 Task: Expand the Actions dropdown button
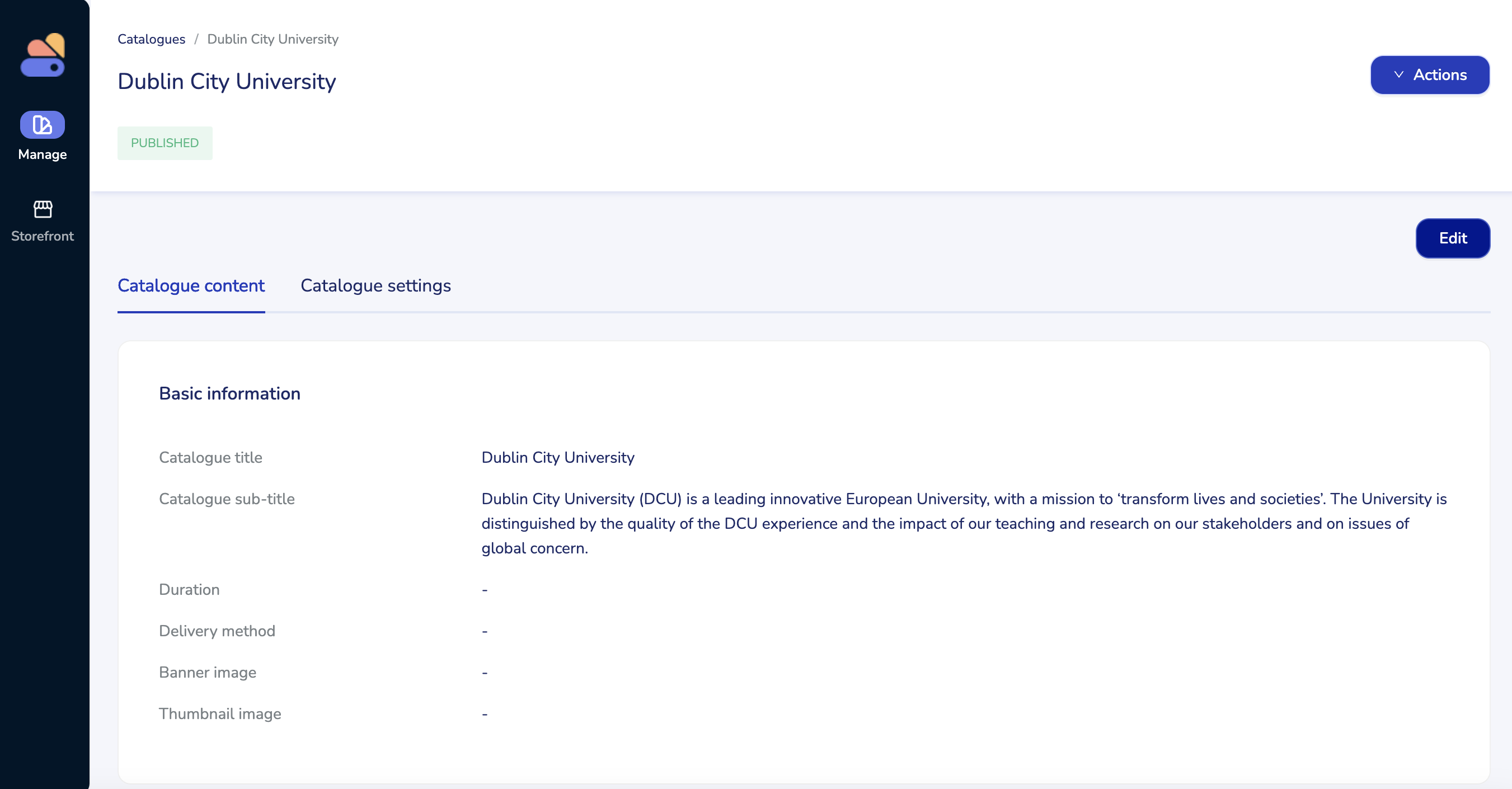click(x=1429, y=74)
